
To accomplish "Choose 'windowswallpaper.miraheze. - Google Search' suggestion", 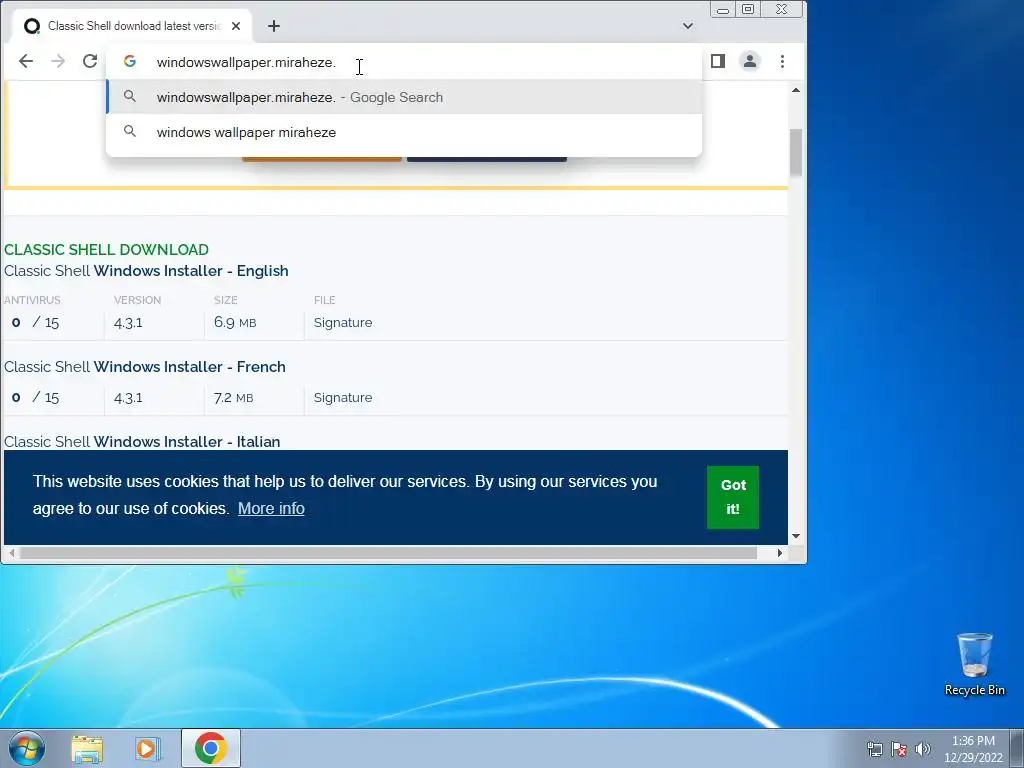I will coord(404,97).
